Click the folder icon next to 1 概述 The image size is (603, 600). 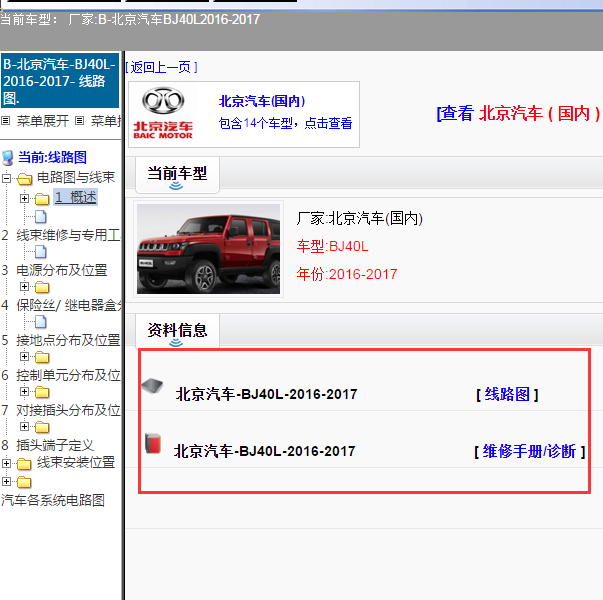click(x=42, y=199)
